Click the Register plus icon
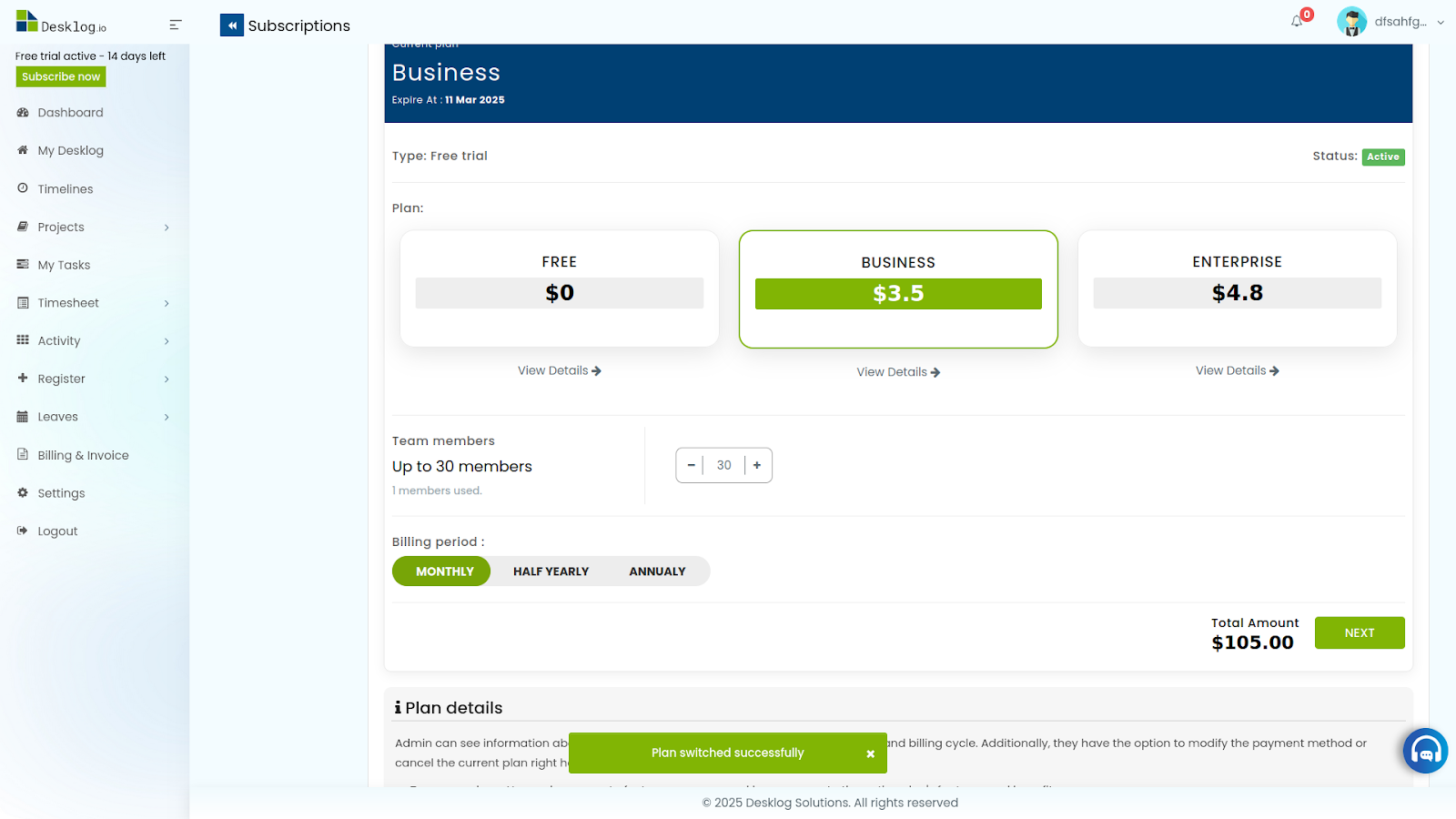This screenshot has height=819, width=1456. 23,379
